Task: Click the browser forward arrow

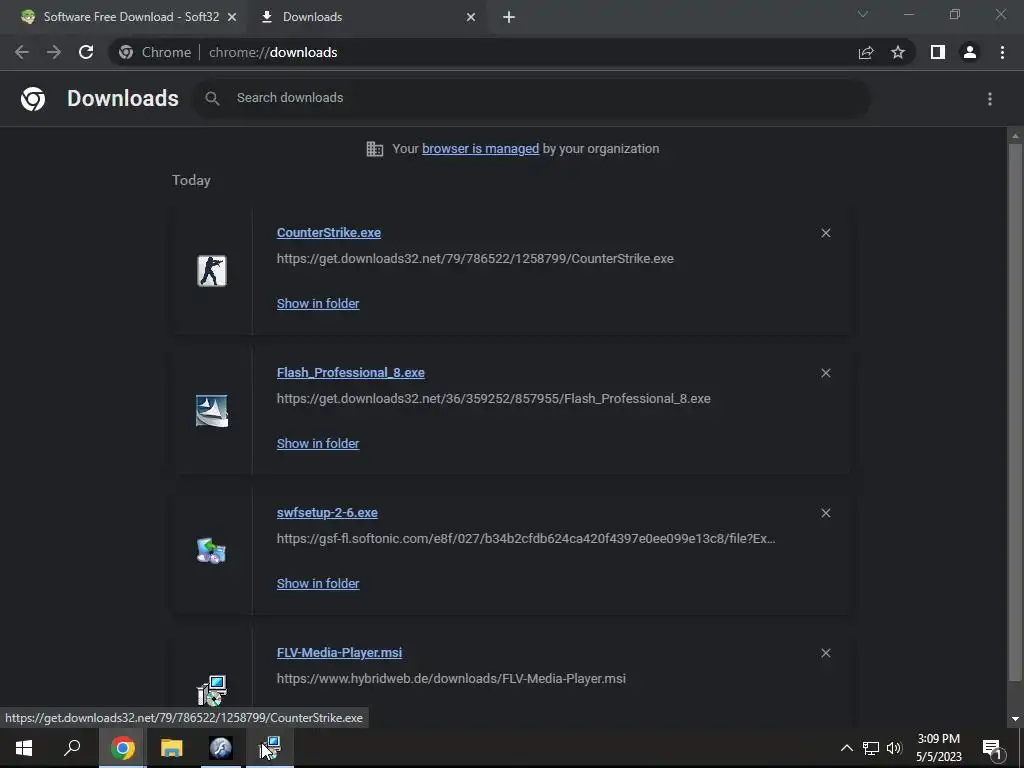Action: pos(54,52)
